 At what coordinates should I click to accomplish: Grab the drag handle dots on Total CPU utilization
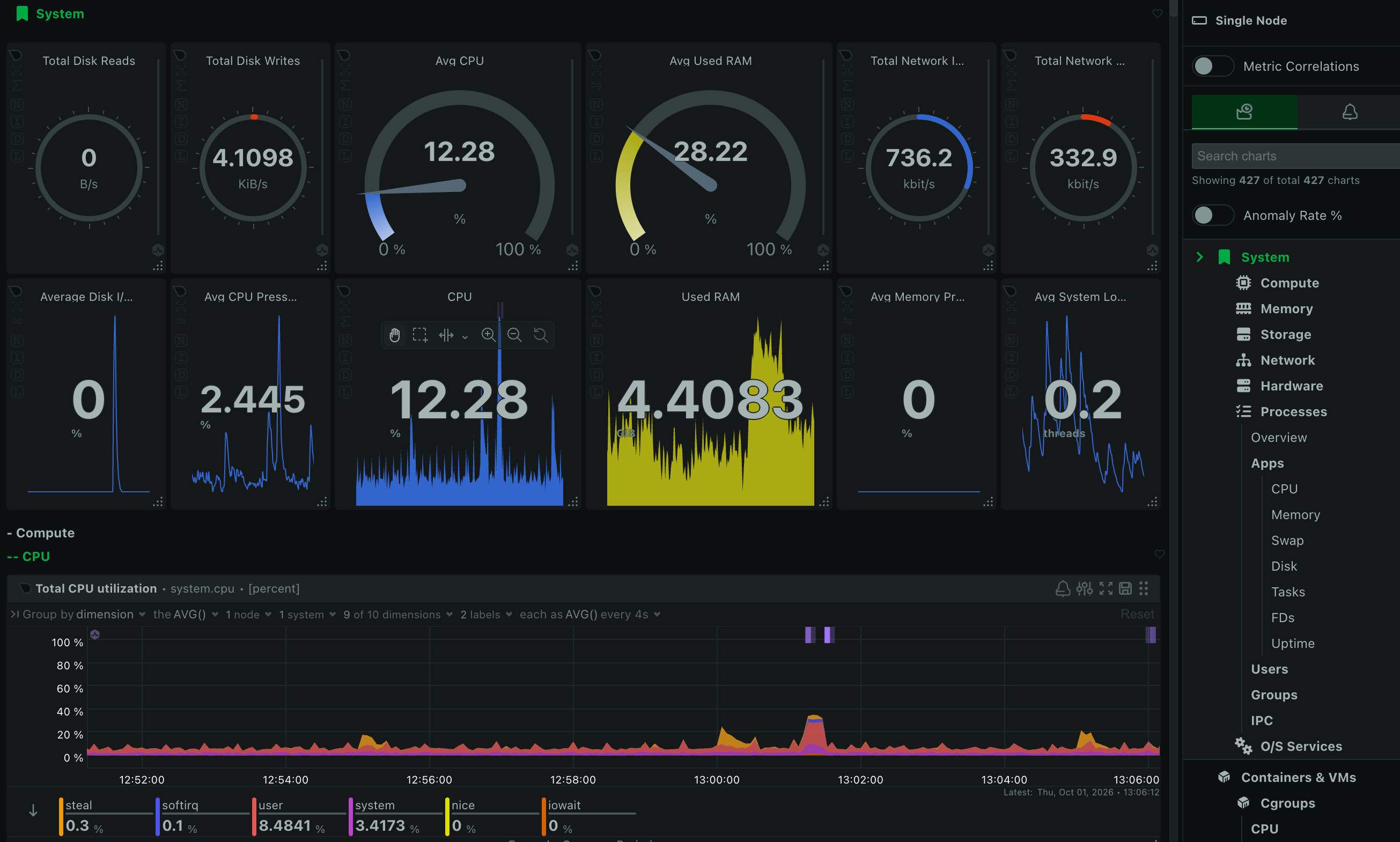[x=1144, y=588]
